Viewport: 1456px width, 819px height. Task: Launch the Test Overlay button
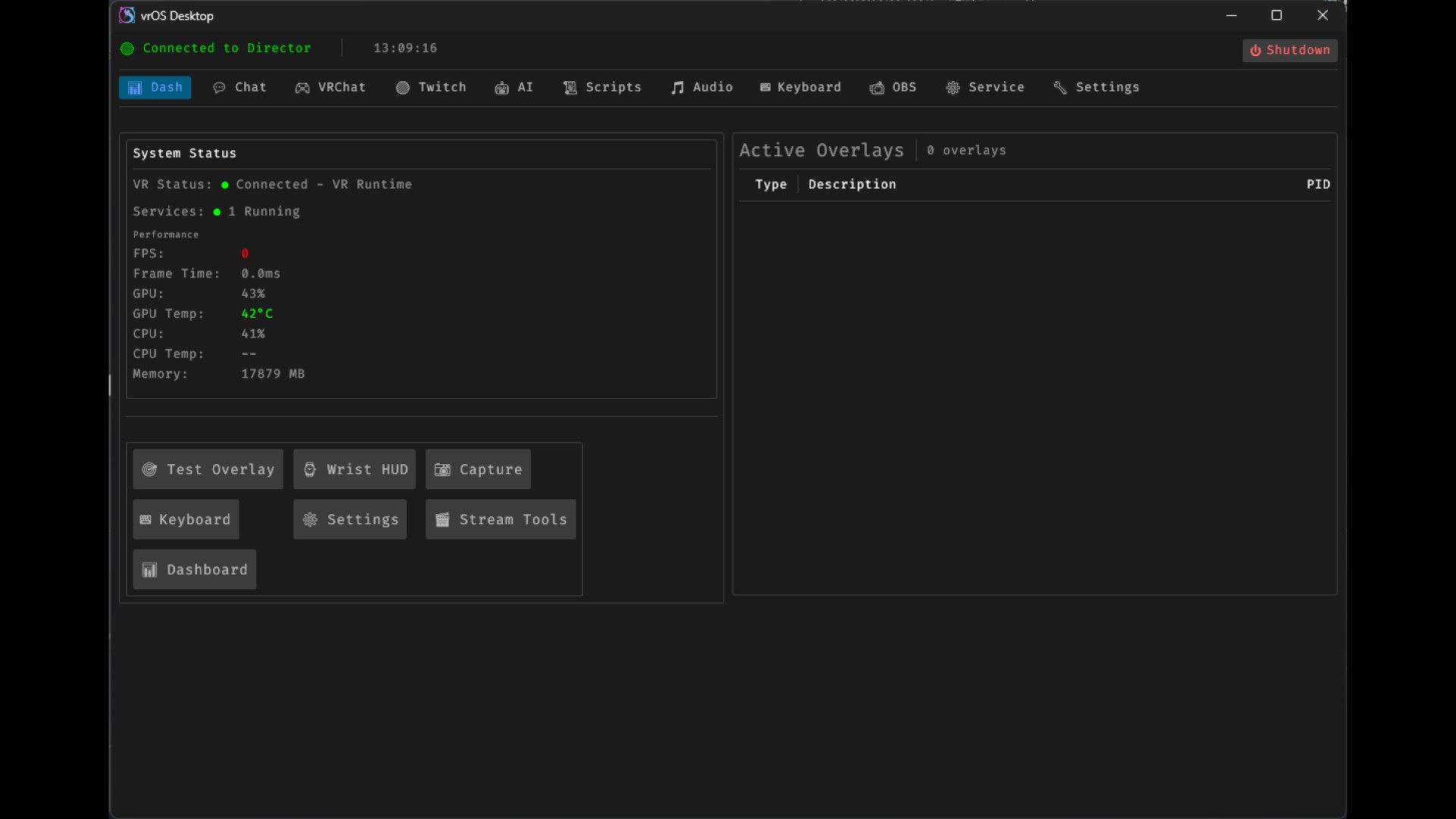208,469
